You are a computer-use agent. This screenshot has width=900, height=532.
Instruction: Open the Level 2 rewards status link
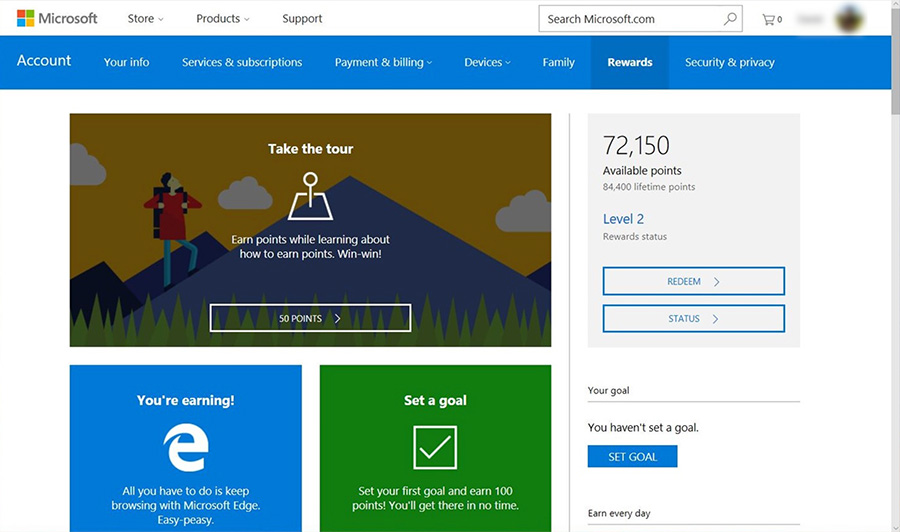click(x=623, y=219)
